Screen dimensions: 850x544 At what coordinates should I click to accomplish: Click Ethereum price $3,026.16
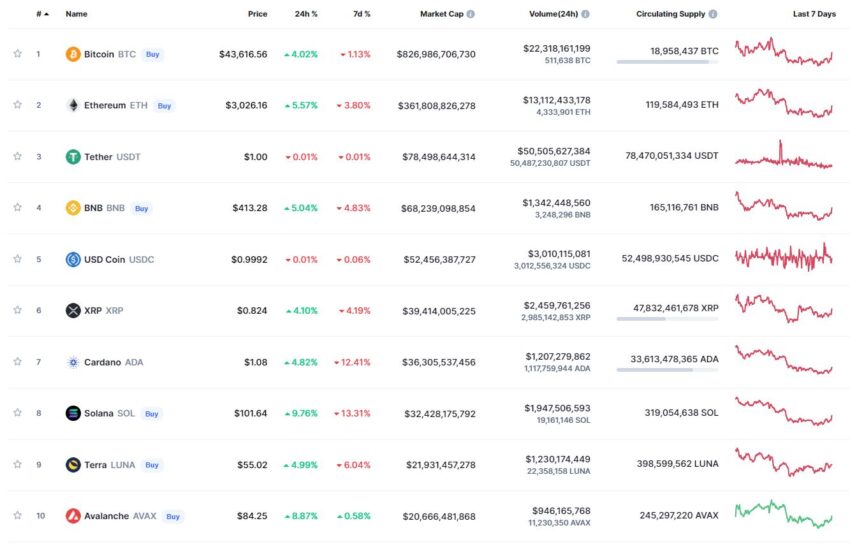click(246, 105)
